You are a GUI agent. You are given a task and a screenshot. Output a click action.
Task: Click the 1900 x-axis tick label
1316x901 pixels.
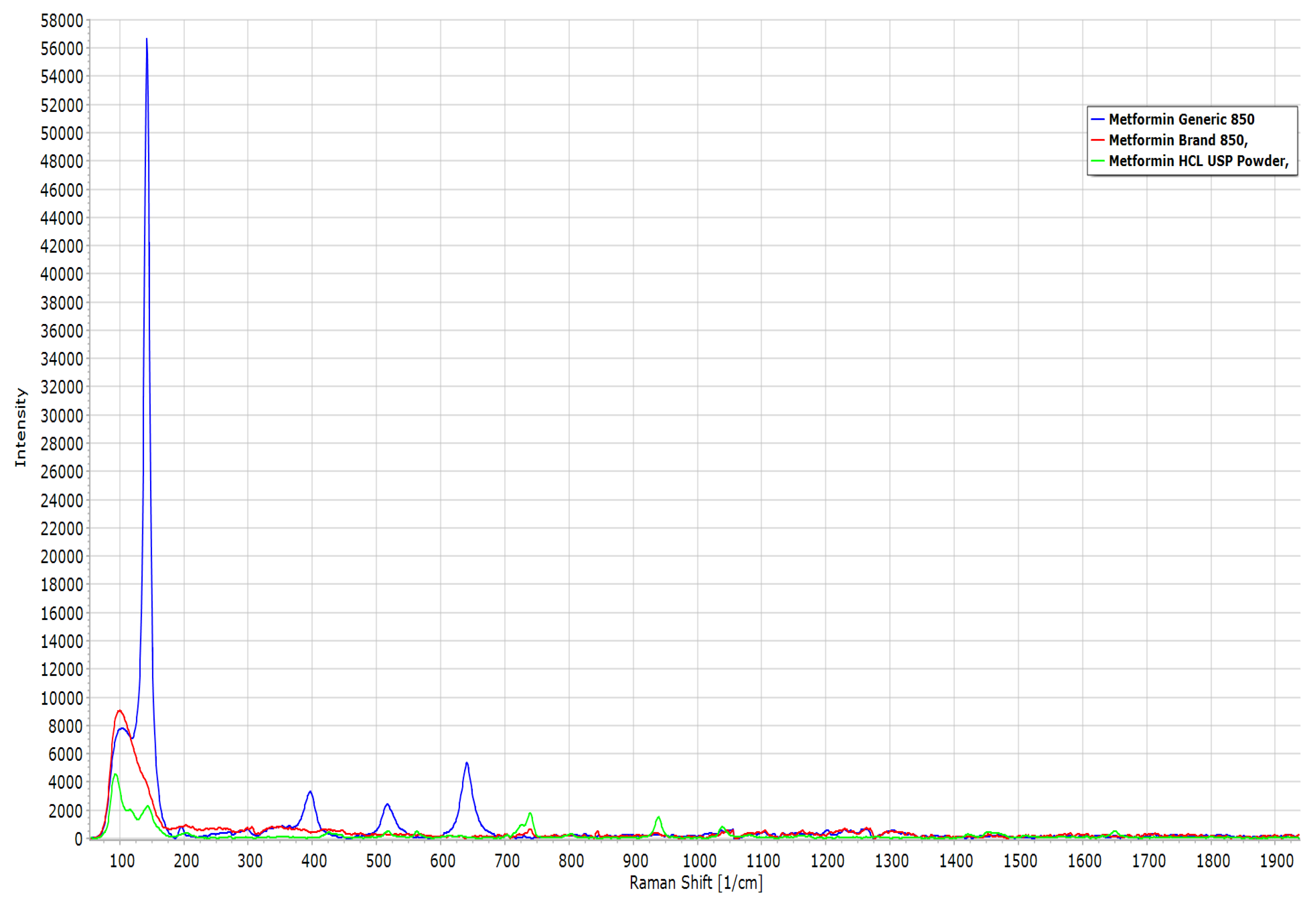(1276, 861)
